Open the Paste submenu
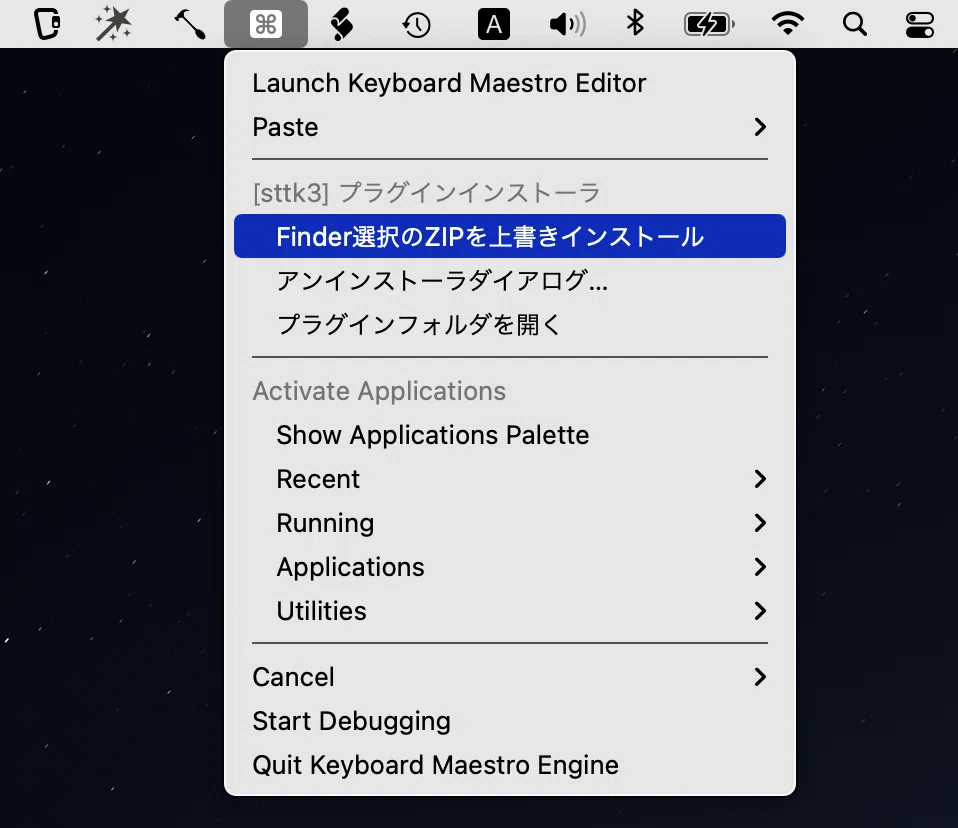The image size is (958, 828). [x=510, y=127]
